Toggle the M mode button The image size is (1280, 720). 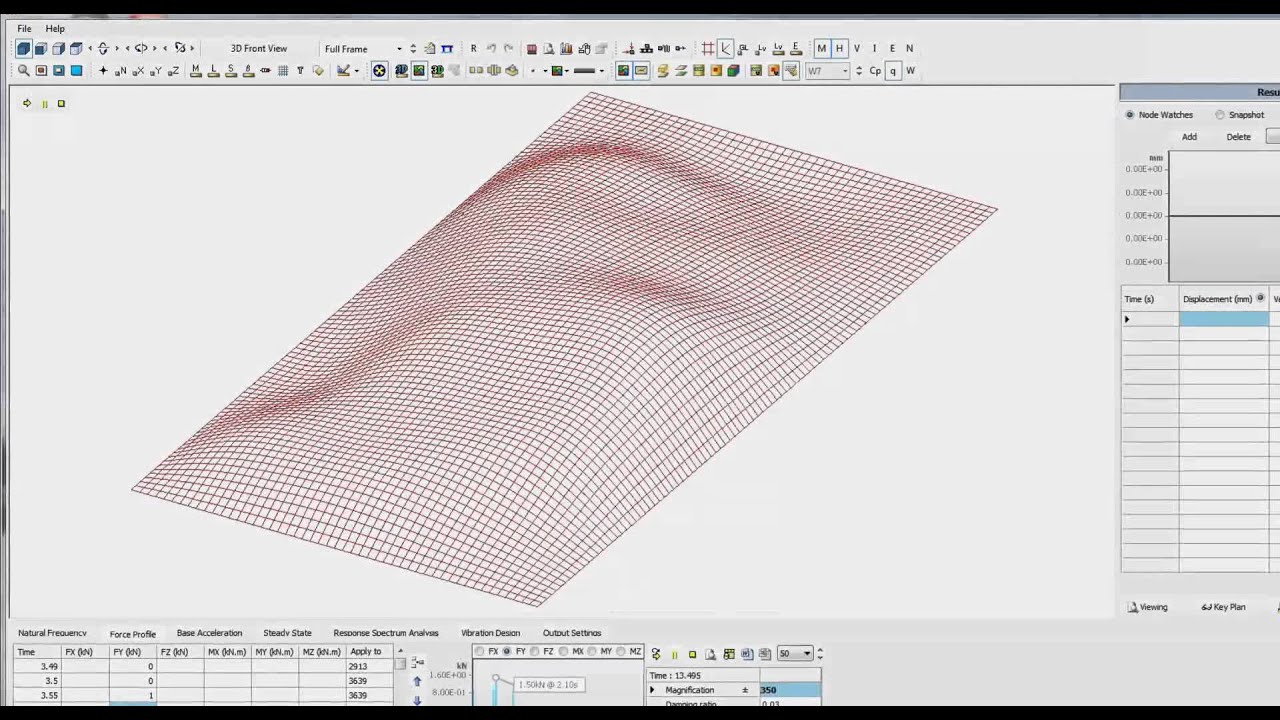click(x=821, y=48)
